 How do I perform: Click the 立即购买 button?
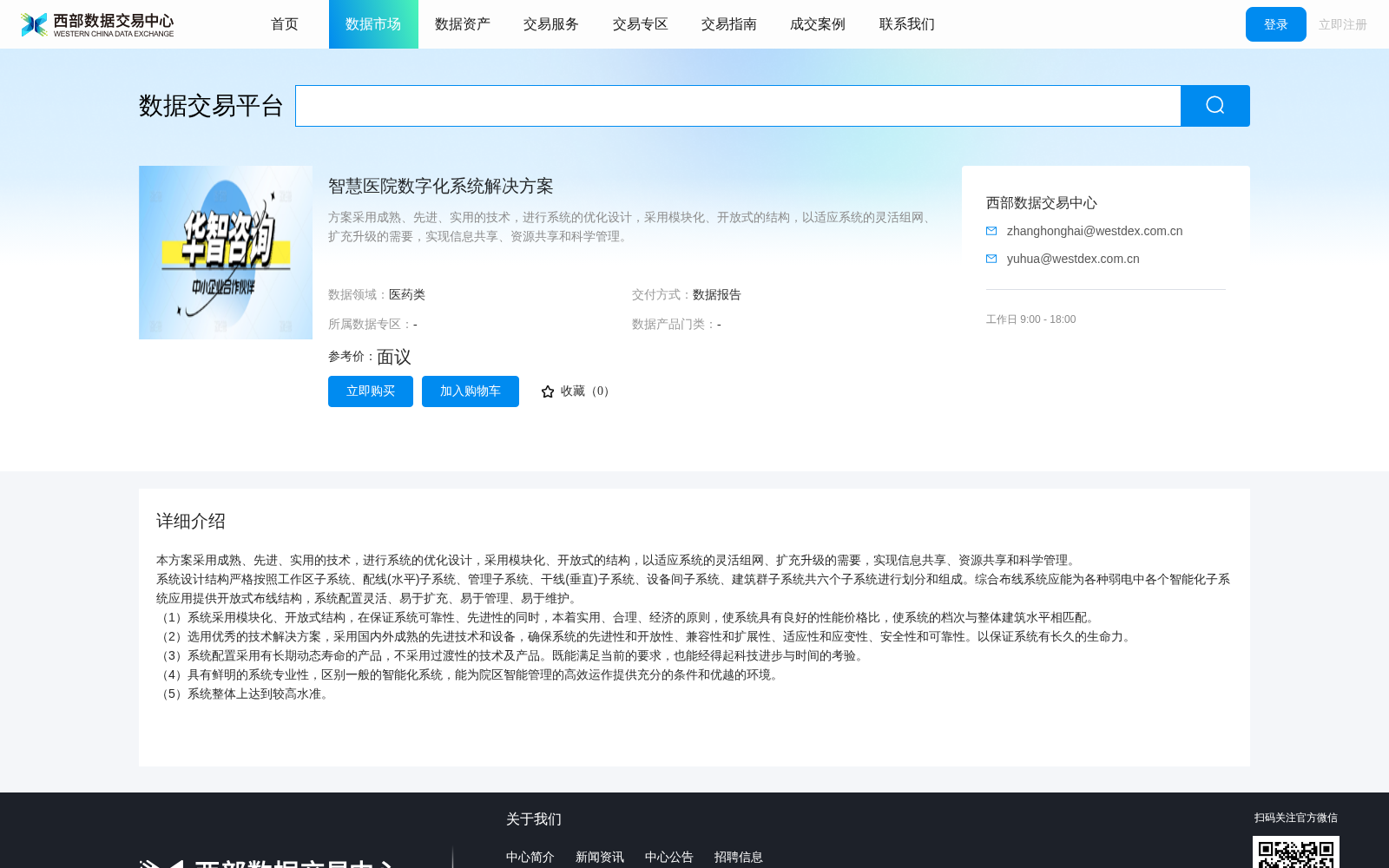(x=371, y=391)
